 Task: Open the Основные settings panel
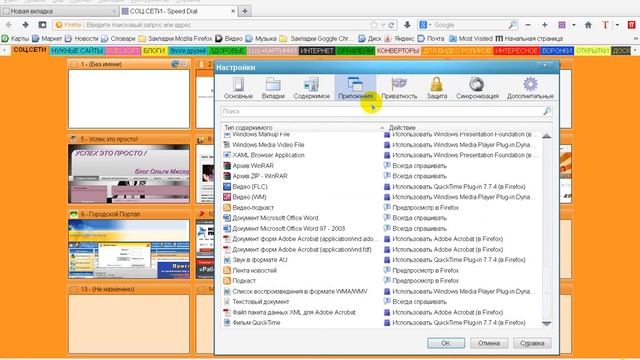(238, 88)
